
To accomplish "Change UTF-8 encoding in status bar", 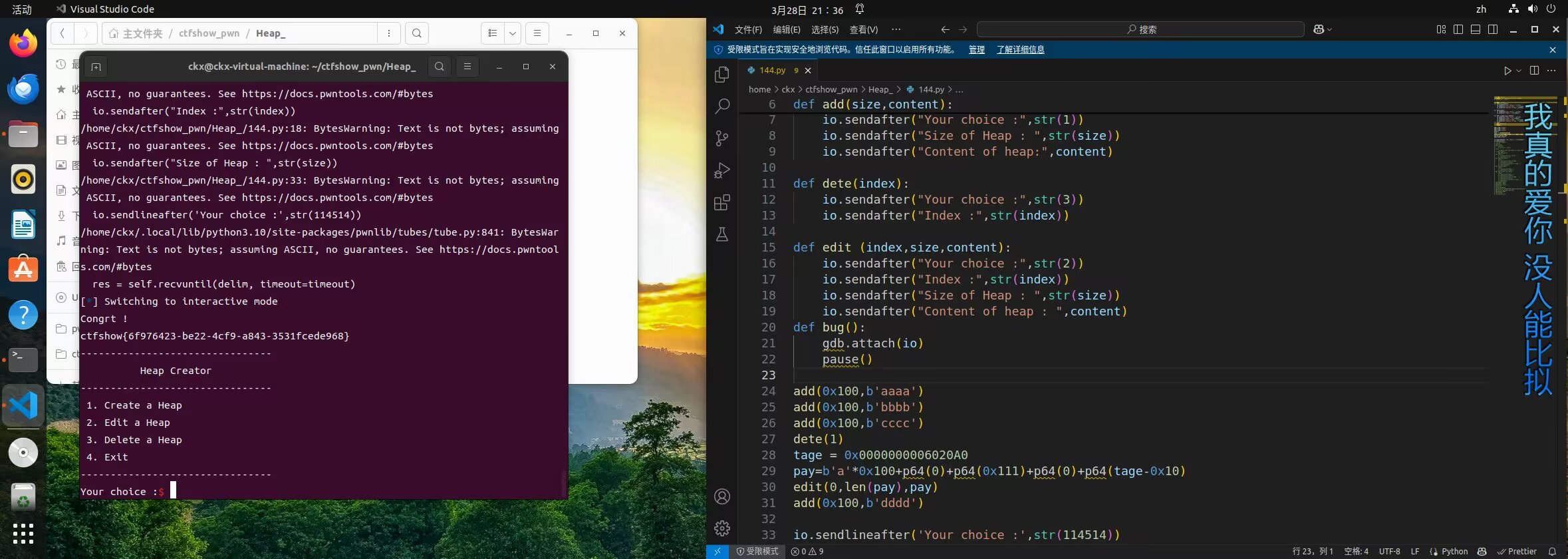I will pyautogui.click(x=1389, y=552).
